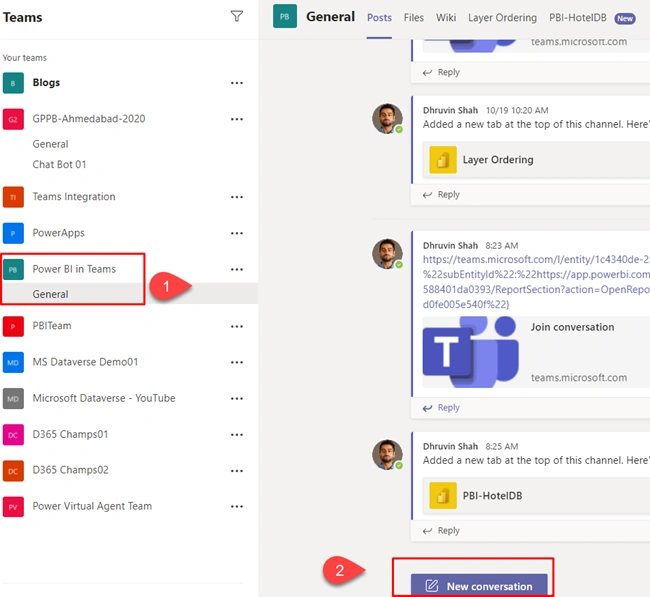650x597 pixels.
Task: Select General channel under Power BI in Teams
Action: 51,294
